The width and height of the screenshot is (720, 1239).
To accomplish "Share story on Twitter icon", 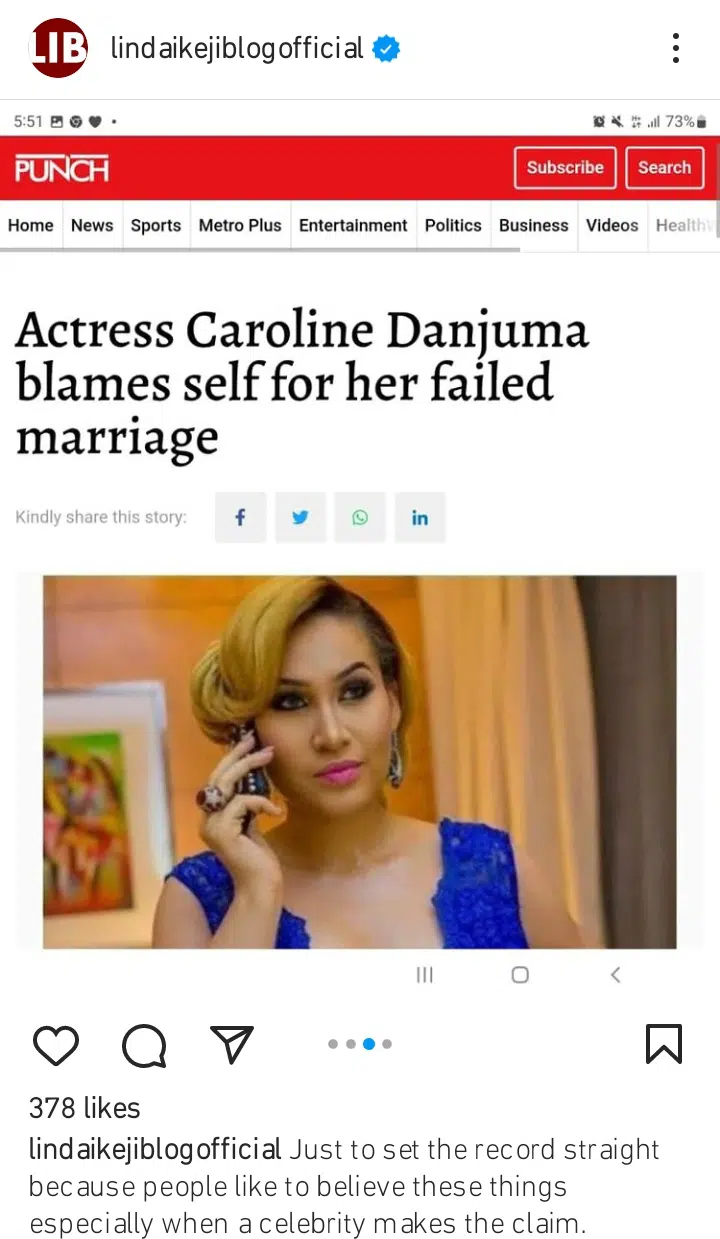I will [300, 517].
